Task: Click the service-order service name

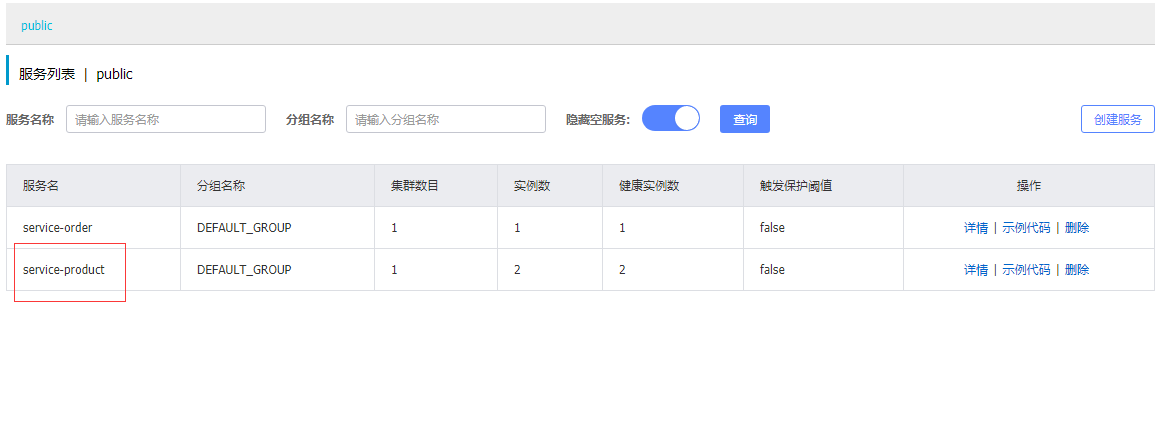Action: point(58,228)
